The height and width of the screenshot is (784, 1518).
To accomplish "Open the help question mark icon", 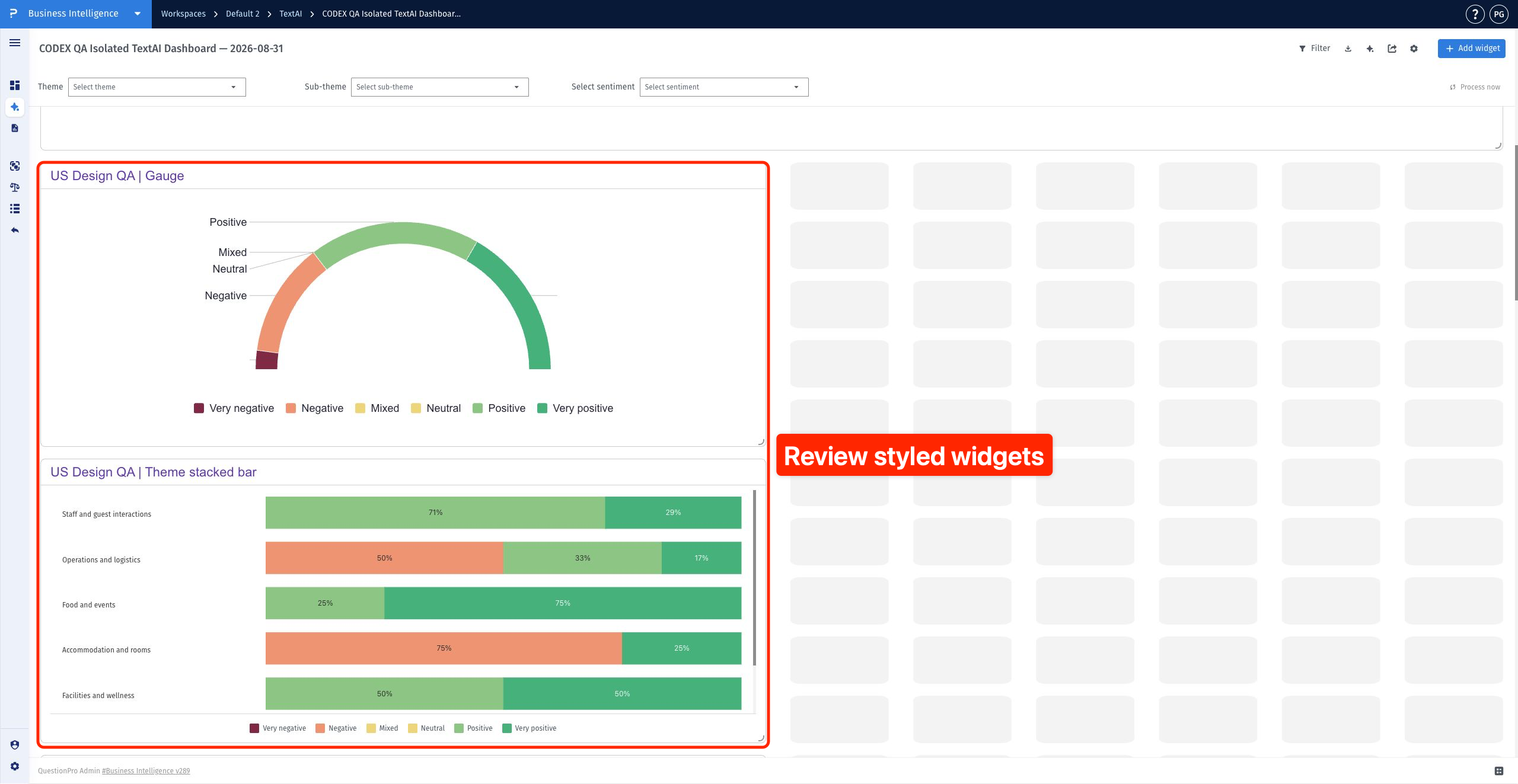I will click(1475, 14).
